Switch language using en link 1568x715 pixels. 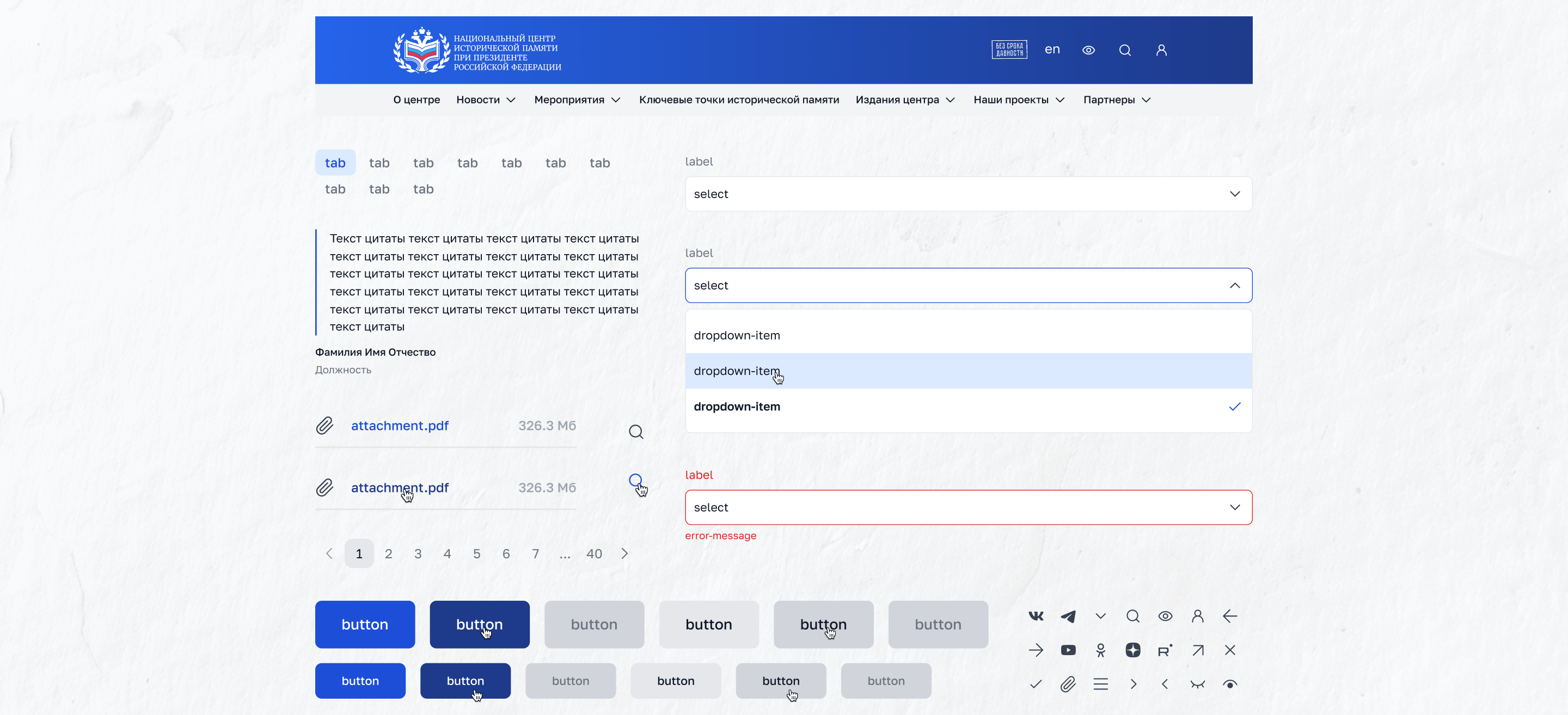1052,50
